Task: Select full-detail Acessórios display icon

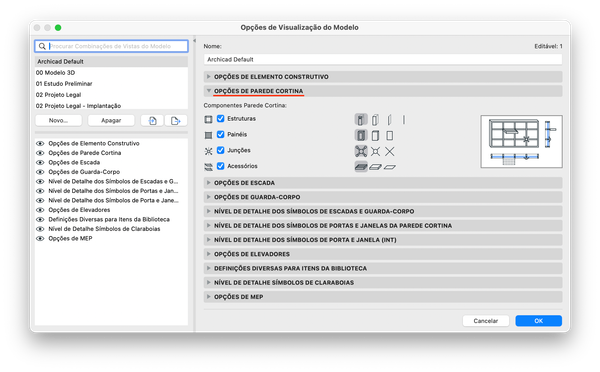Action: tap(361, 167)
